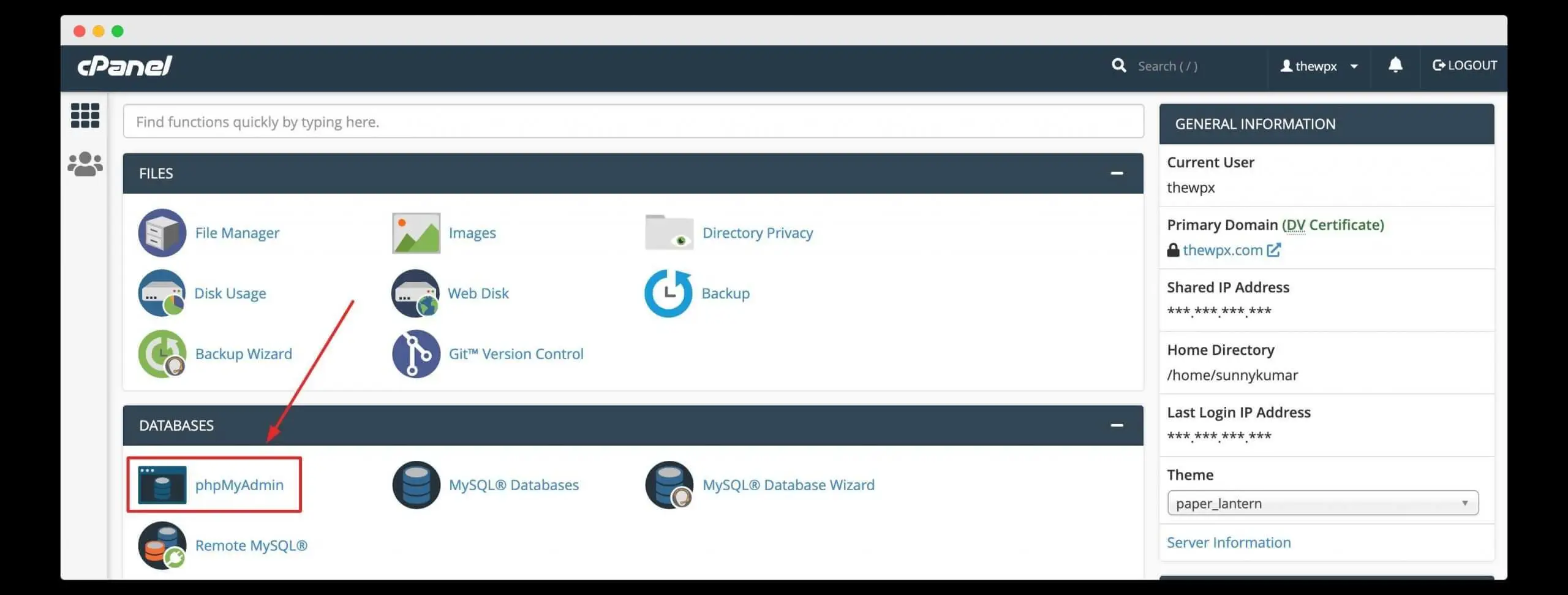Switch to the user manager sidebar view
Image resolution: width=1568 pixels, height=595 pixels.
(x=85, y=163)
